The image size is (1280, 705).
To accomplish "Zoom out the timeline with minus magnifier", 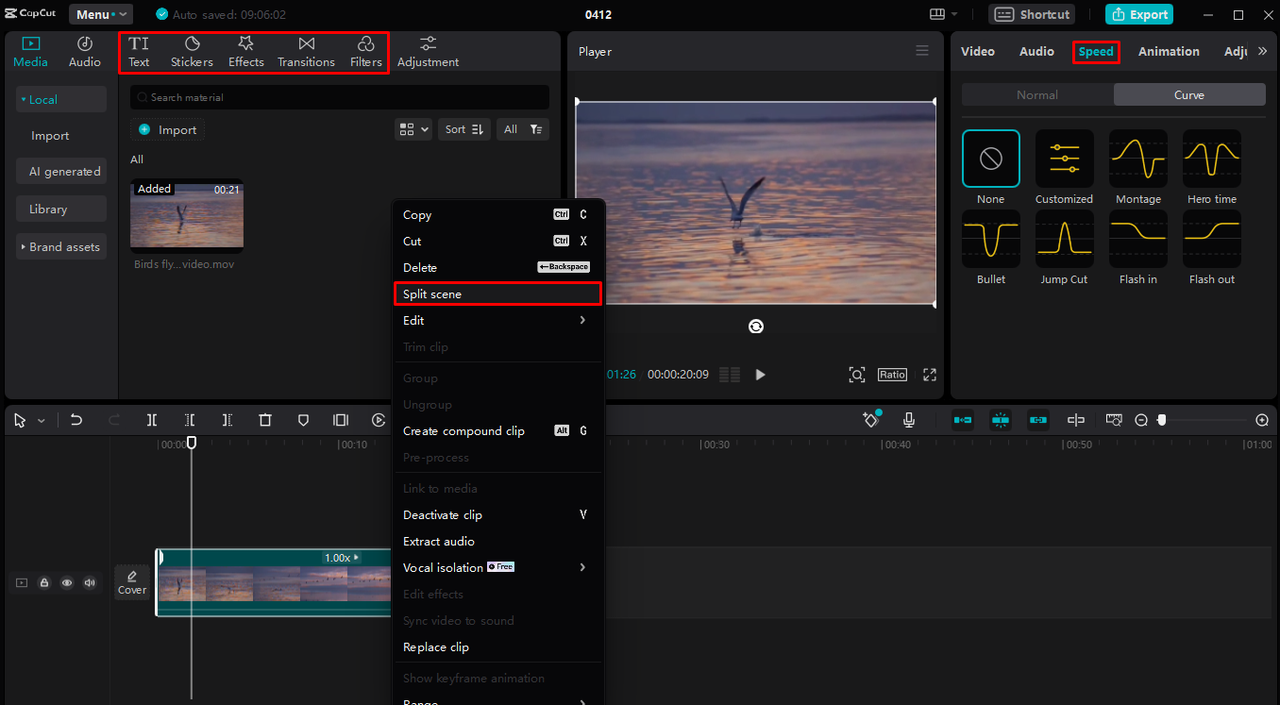I will coord(1141,420).
